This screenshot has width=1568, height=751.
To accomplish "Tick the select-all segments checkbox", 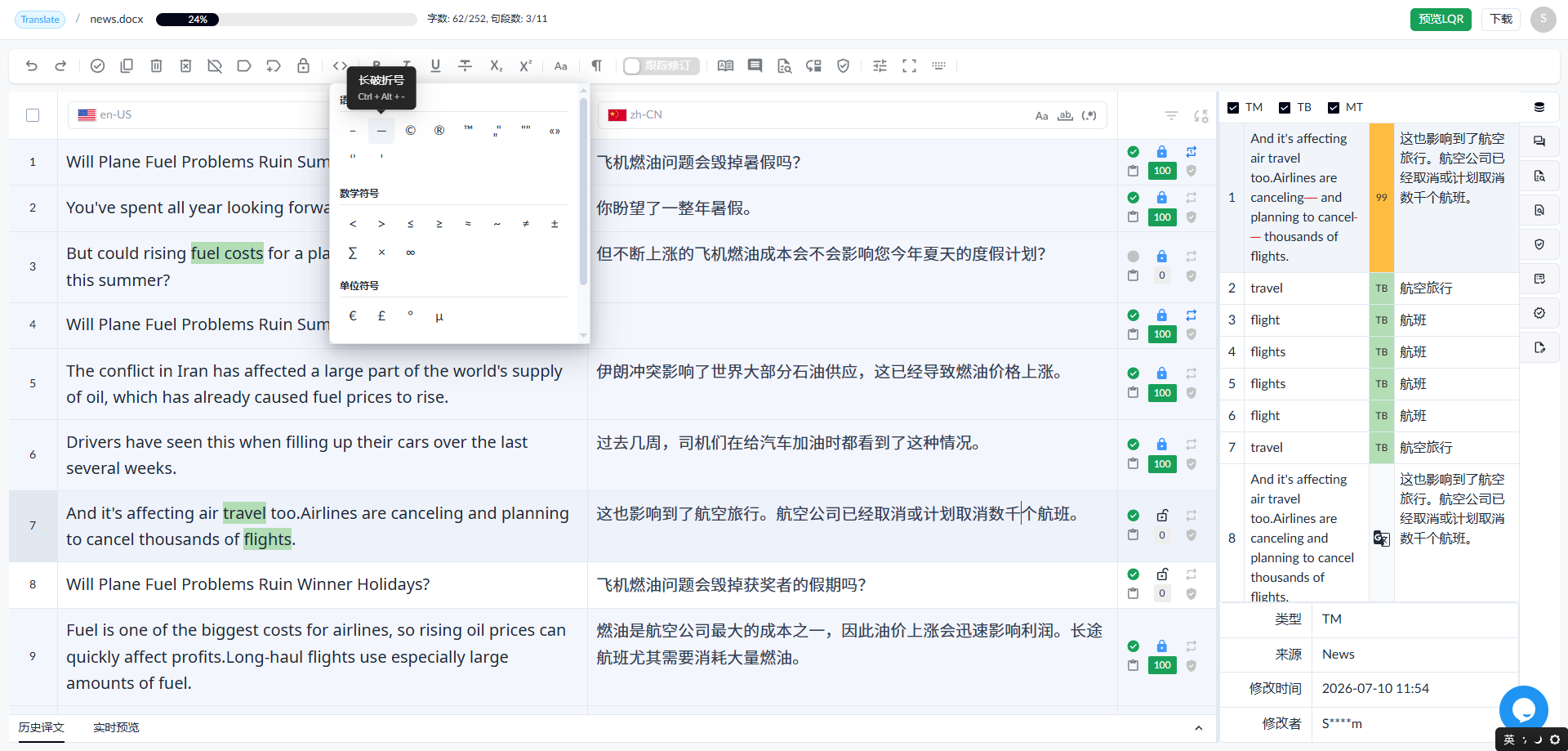I will 33,115.
